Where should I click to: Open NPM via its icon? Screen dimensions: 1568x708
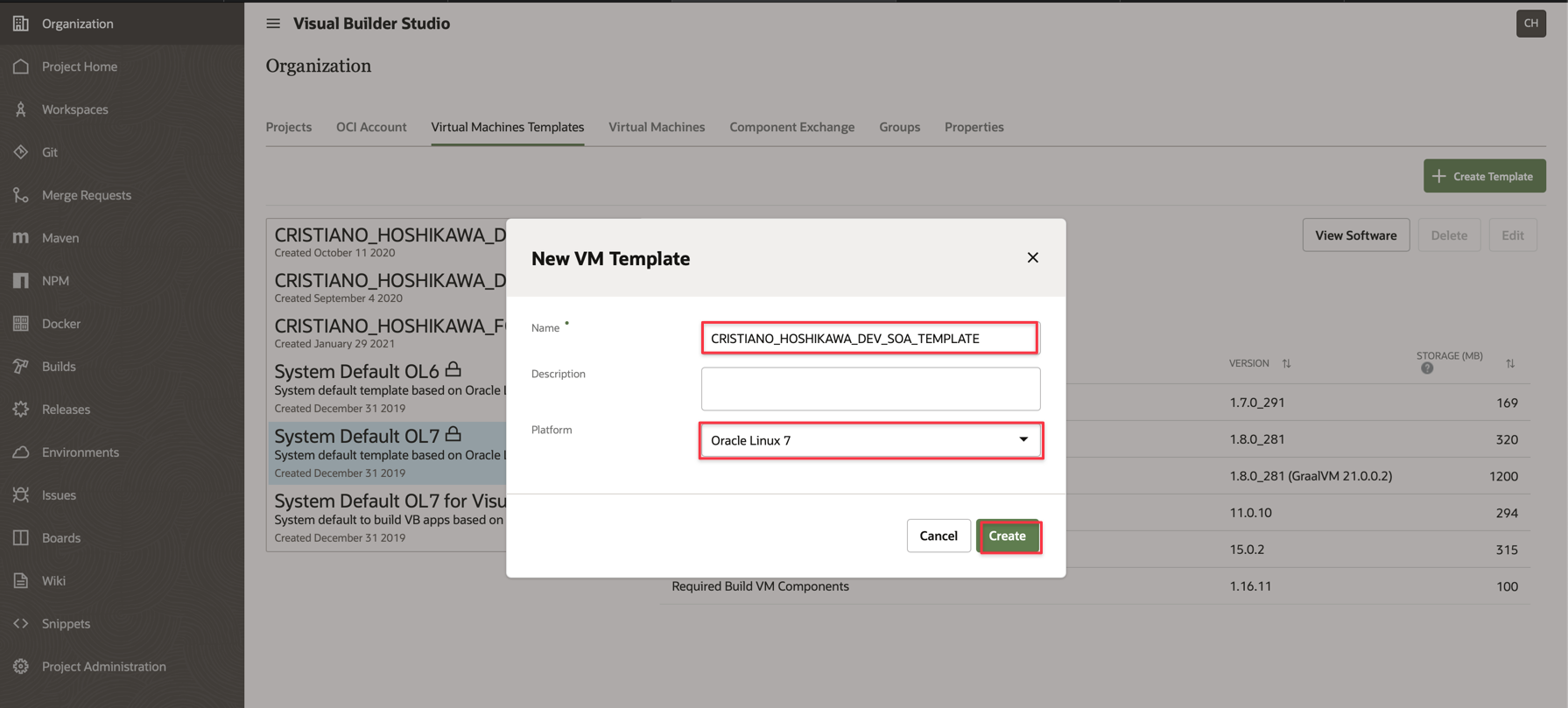[21, 281]
